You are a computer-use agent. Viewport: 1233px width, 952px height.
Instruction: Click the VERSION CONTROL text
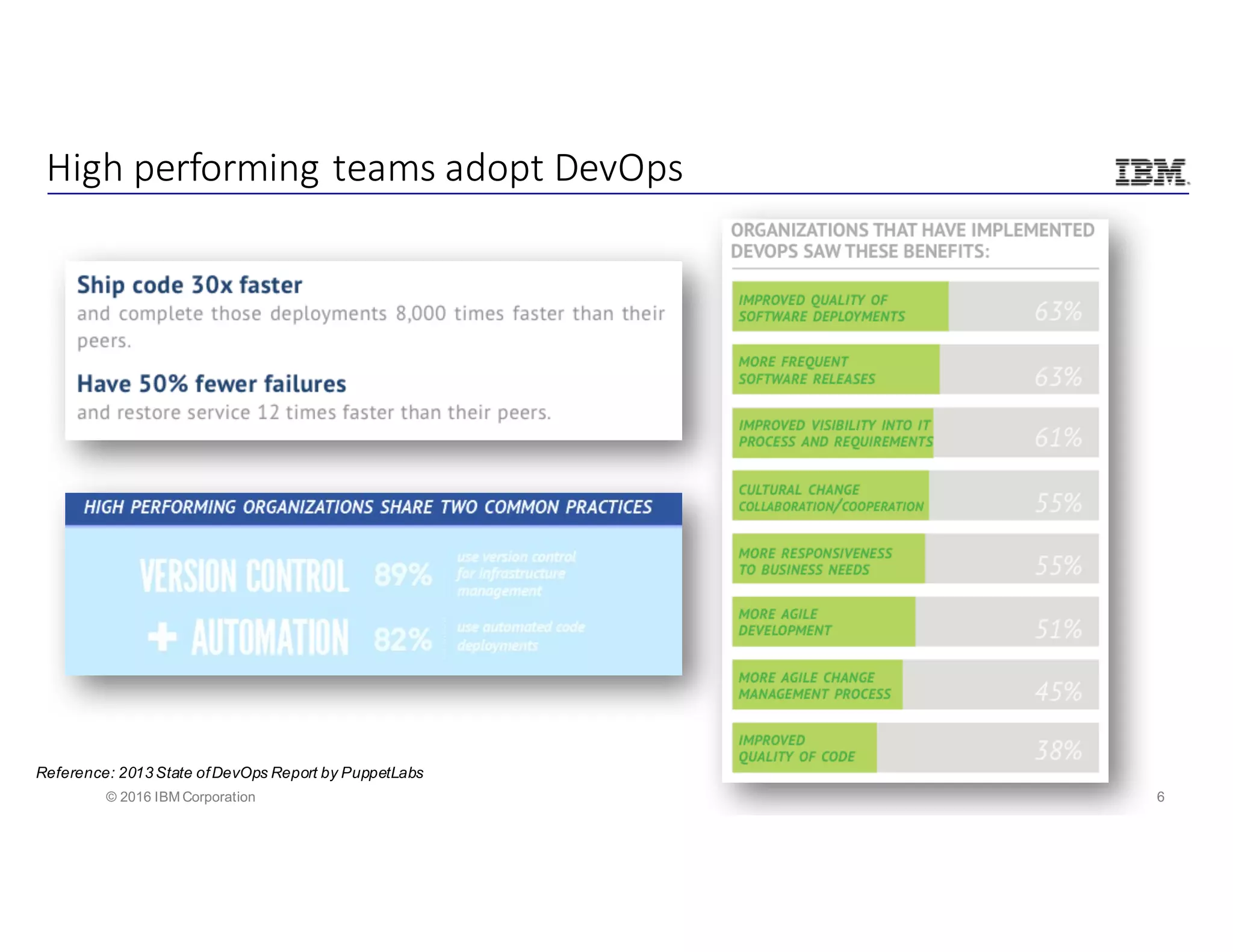(244, 576)
